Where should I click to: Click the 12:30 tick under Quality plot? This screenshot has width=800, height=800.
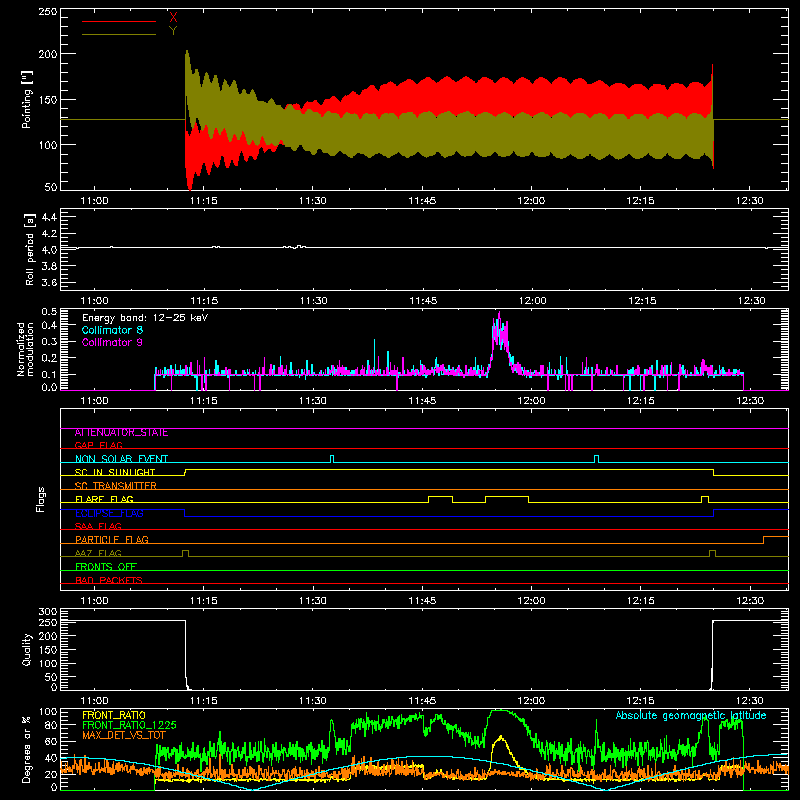(749, 701)
